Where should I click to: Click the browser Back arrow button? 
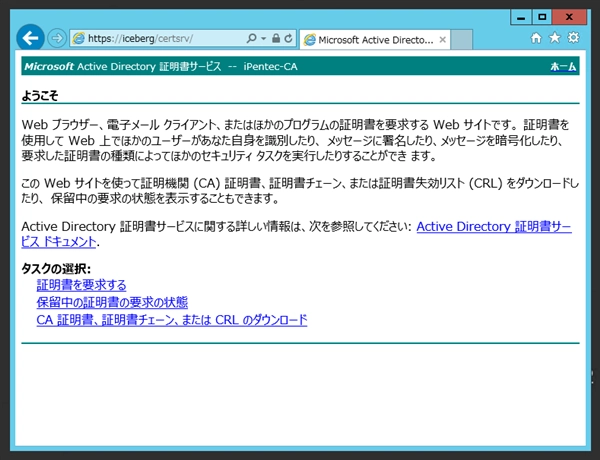point(30,38)
